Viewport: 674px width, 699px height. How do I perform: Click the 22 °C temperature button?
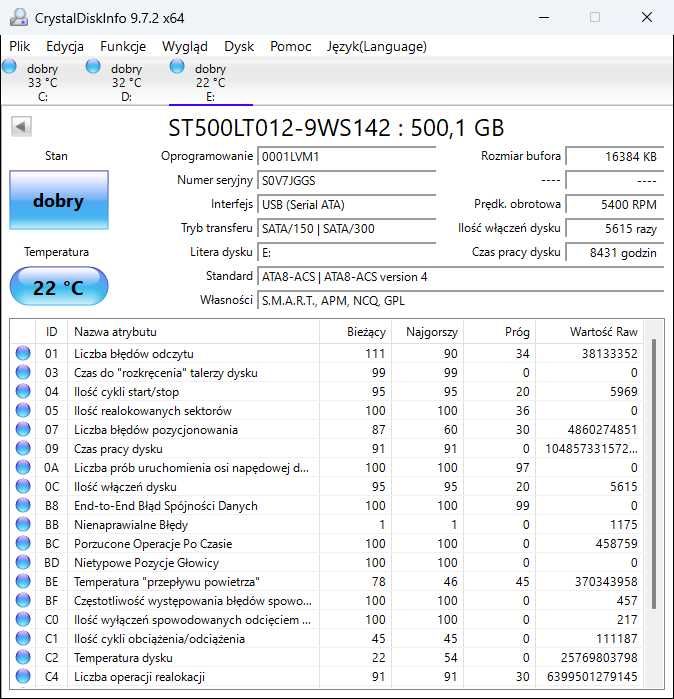pos(59,287)
